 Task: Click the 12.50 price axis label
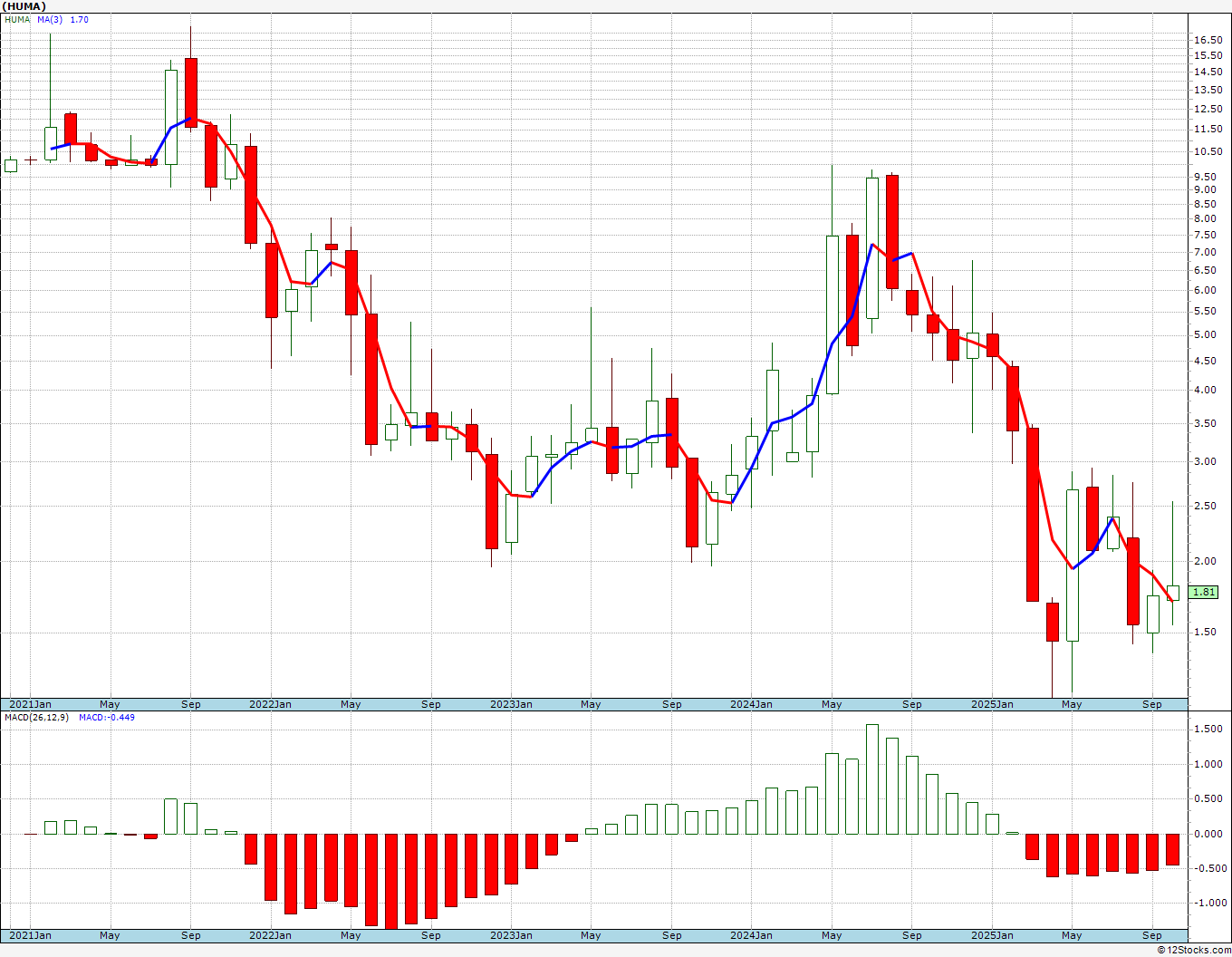[1208, 109]
